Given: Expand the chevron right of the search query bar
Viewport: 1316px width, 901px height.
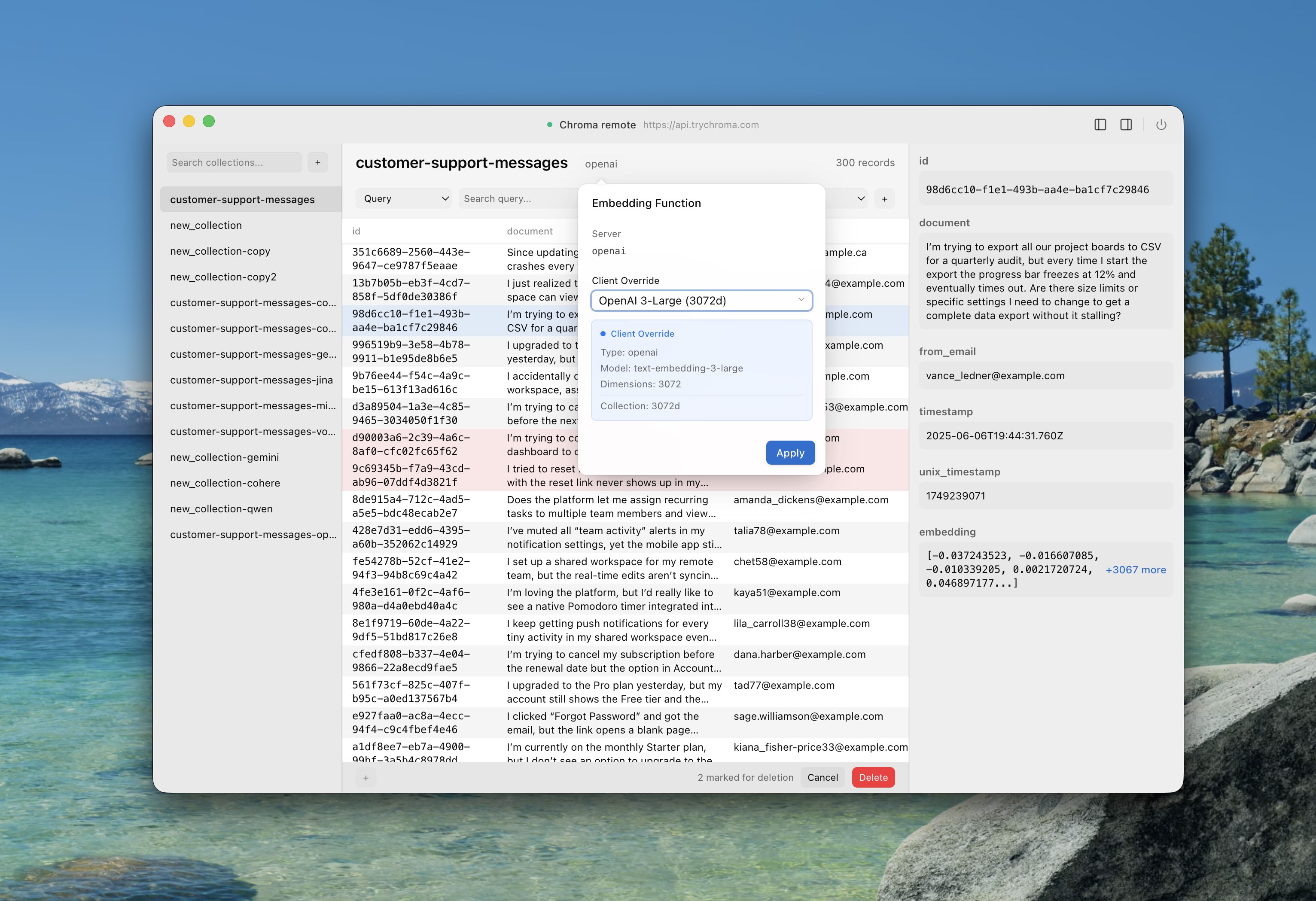Looking at the screenshot, I should [x=861, y=198].
